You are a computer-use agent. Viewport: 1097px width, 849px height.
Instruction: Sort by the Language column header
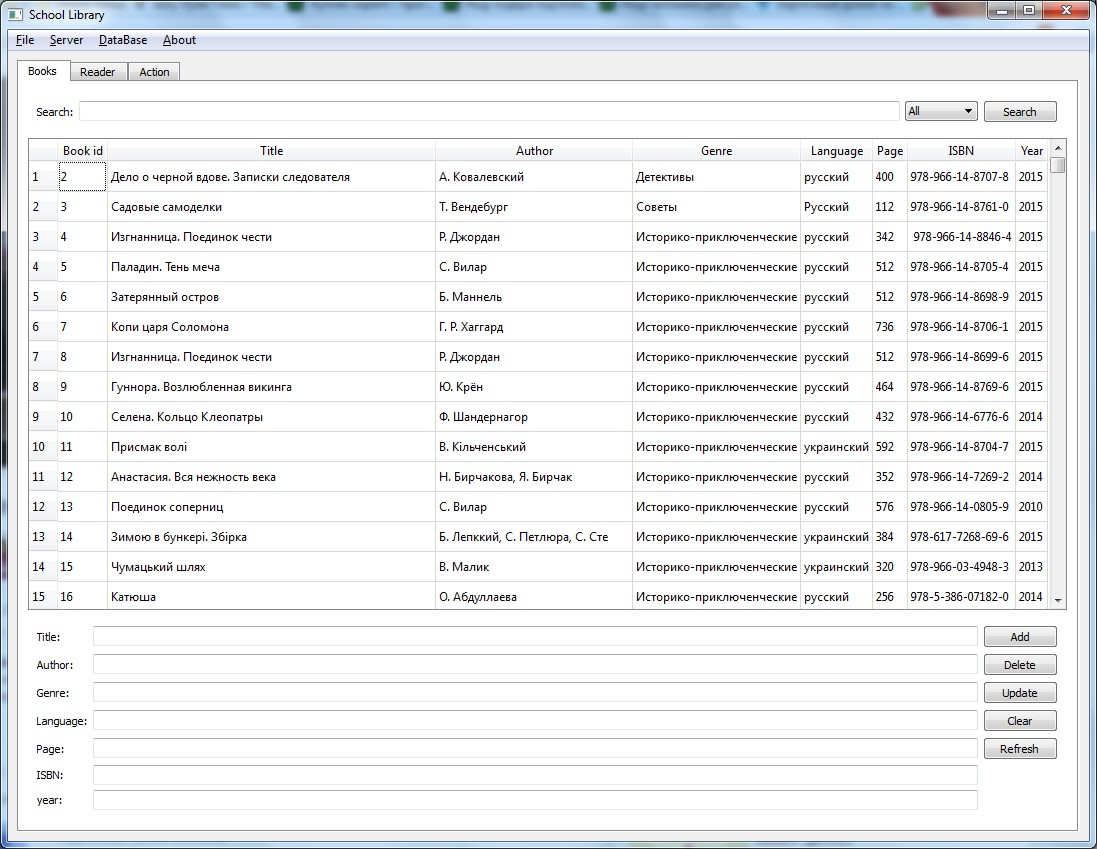(837, 150)
